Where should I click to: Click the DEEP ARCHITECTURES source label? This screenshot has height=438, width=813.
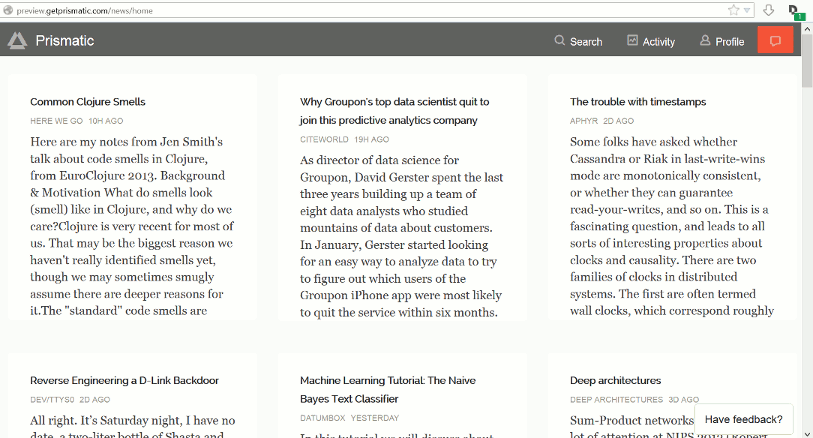(616, 400)
